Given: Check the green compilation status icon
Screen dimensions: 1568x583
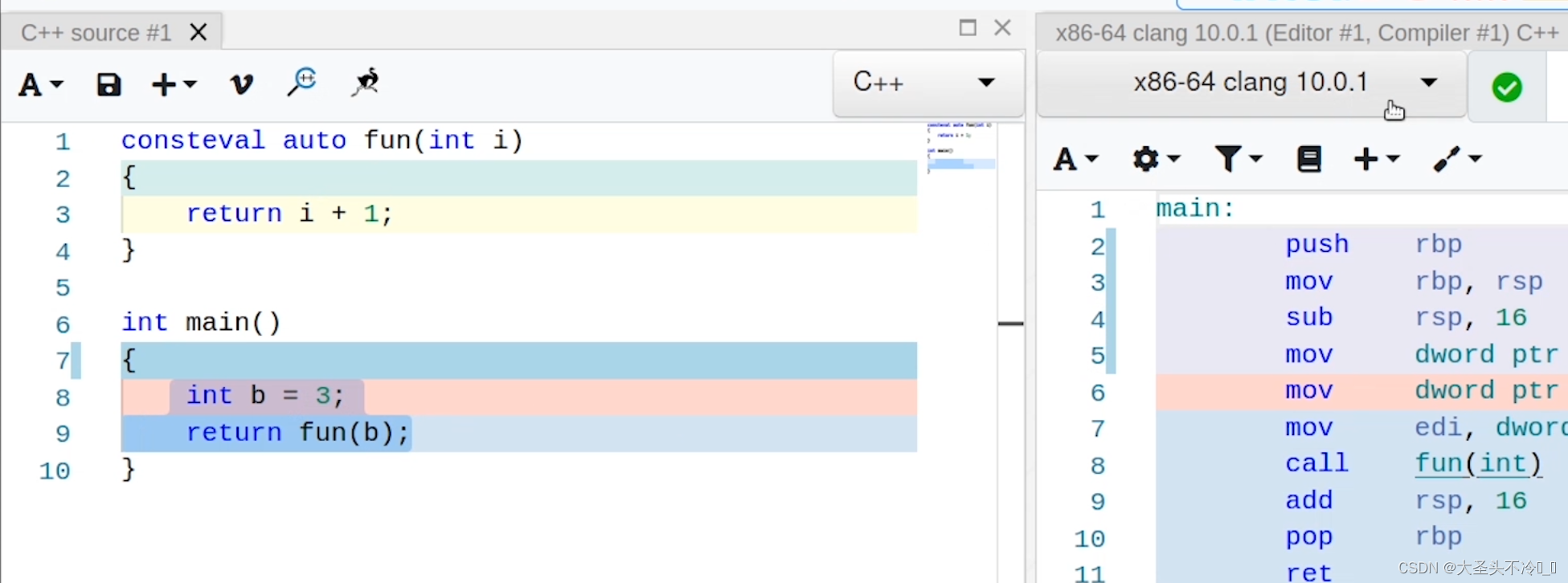Looking at the screenshot, I should [1507, 87].
